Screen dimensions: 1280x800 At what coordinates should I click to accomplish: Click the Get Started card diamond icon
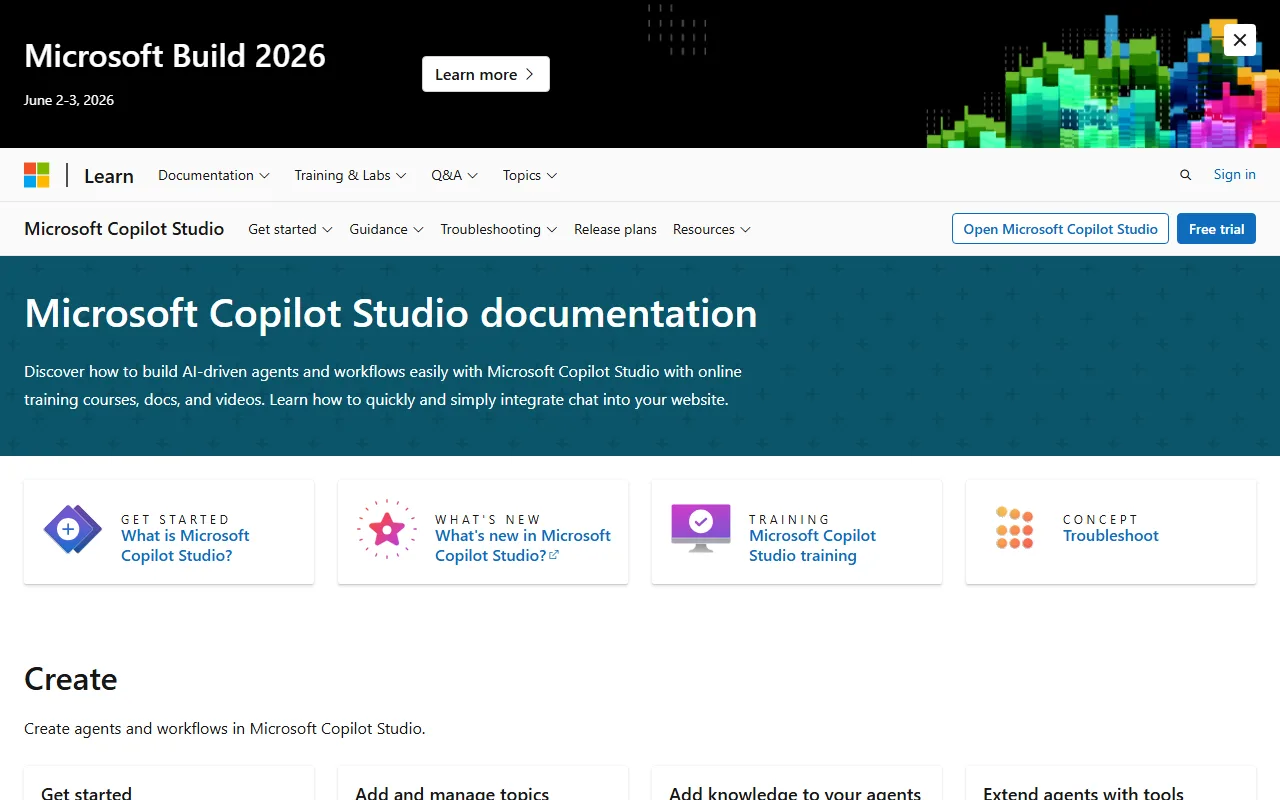coord(72,530)
